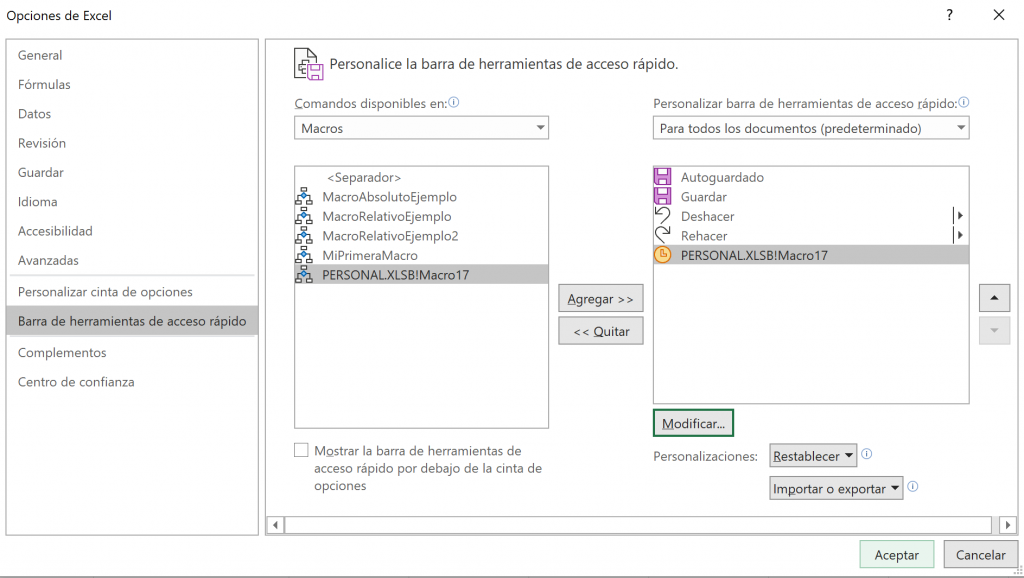This screenshot has height=578, width=1024.
Task: Click info icon next to Comandos disponibles en
Action: tap(454, 103)
